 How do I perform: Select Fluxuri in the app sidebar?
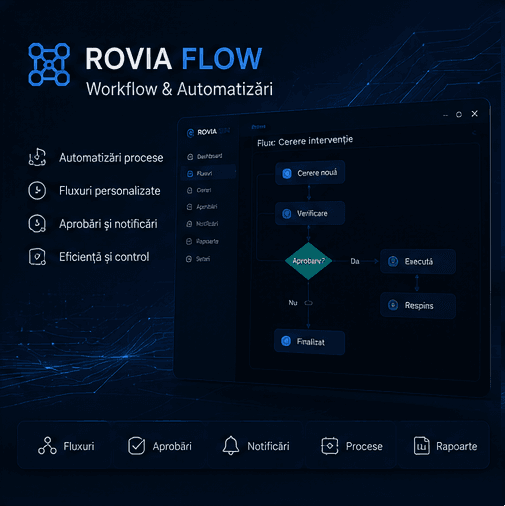pos(208,173)
